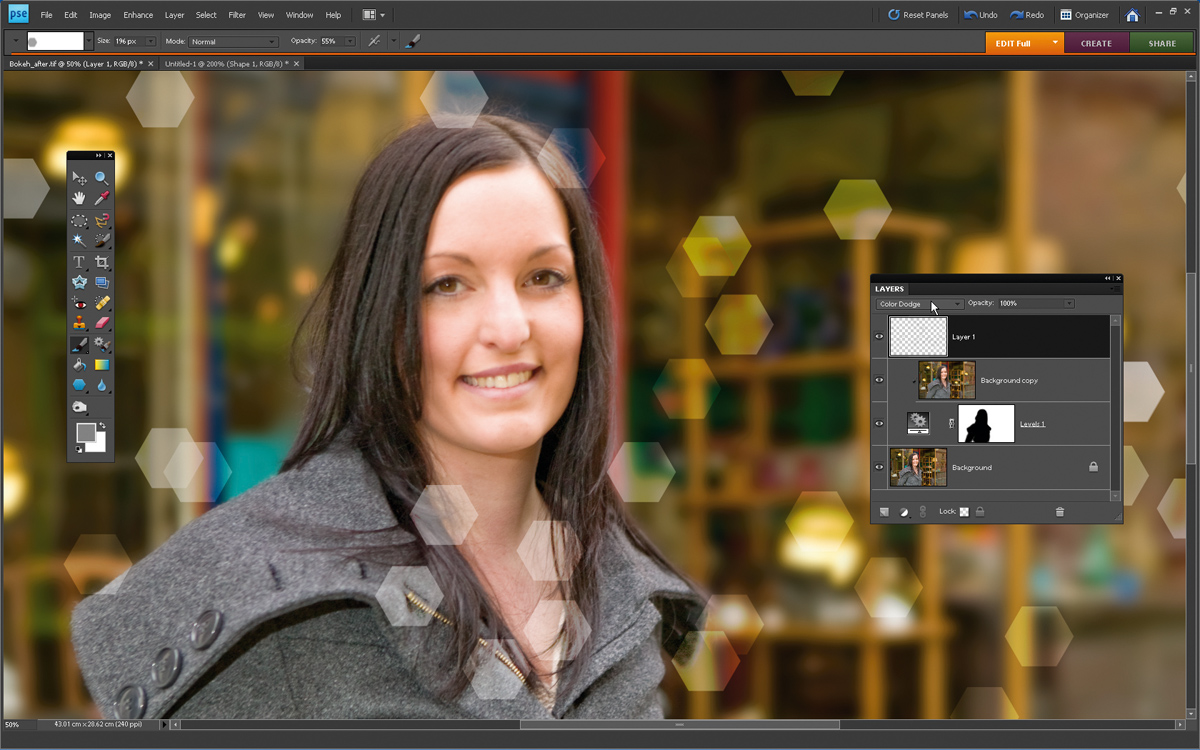Click the Undo button
Screen dimensions: 1200x750
click(981, 15)
